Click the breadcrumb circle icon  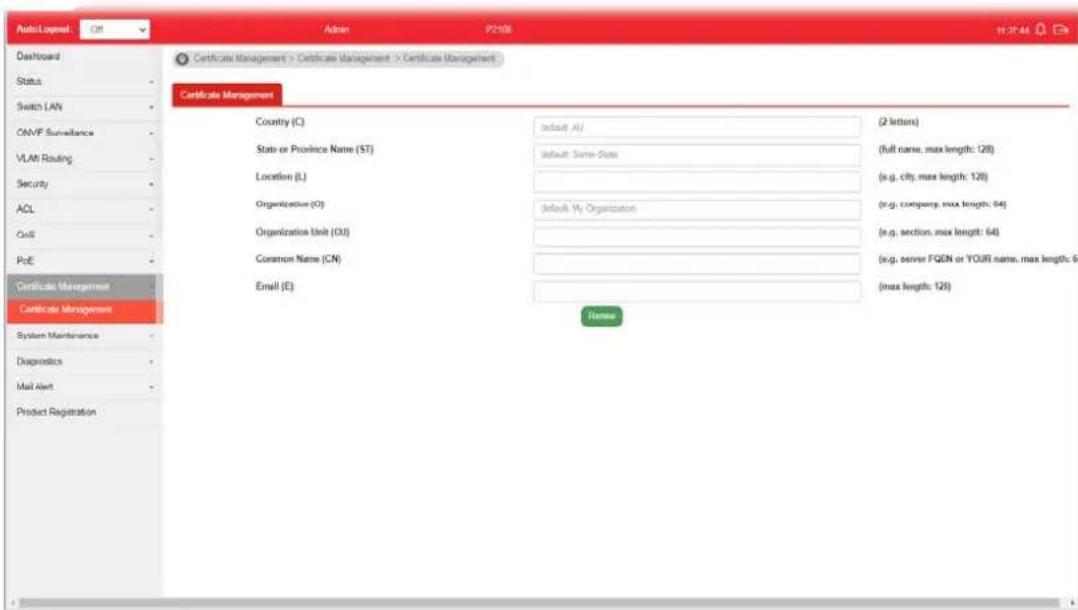[182, 59]
